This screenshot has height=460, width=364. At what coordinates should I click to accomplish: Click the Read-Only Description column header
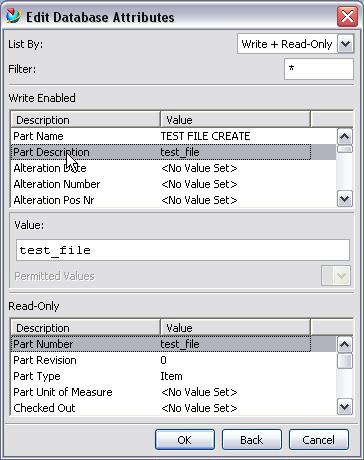(x=86, y=328)
